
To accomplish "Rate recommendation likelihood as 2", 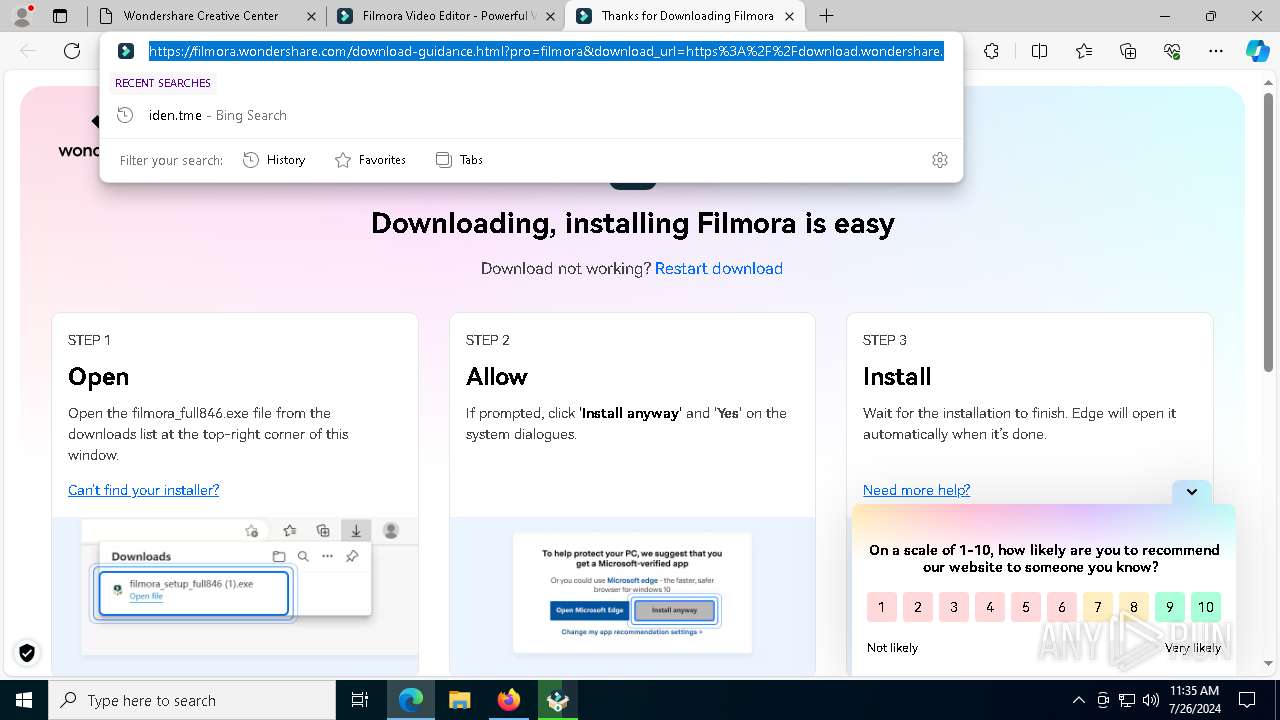I will point(917,607).
